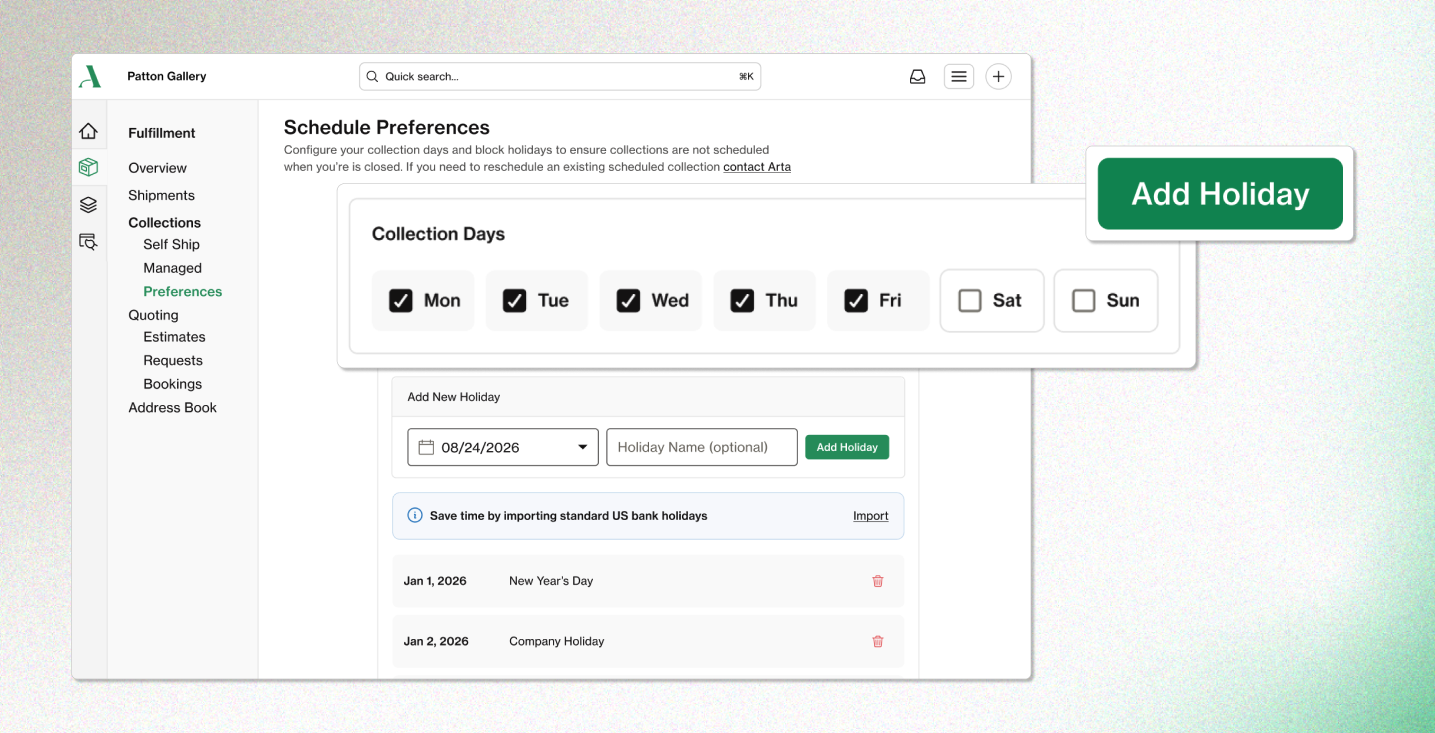
Task: Expand the holiday date dropdown arrow
Action: click(582, 447)
